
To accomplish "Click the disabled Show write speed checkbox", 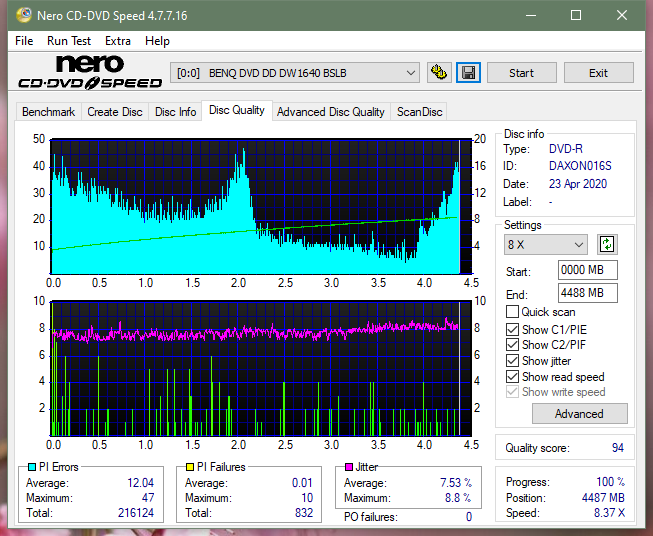I will click(x=512, y=392).
